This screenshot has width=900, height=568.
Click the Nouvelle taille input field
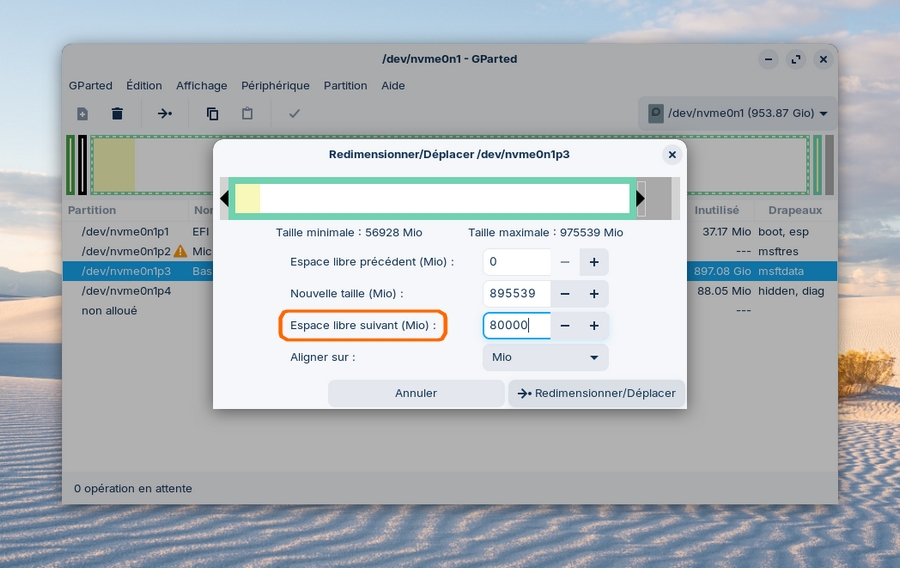pos(516,294)
